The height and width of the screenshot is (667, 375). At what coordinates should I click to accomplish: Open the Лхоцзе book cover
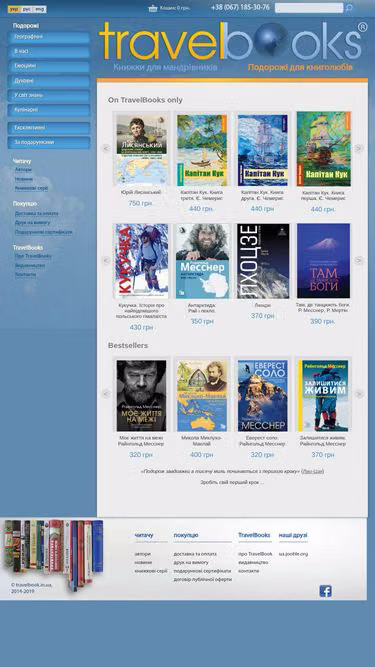click(x=263, y=261)
